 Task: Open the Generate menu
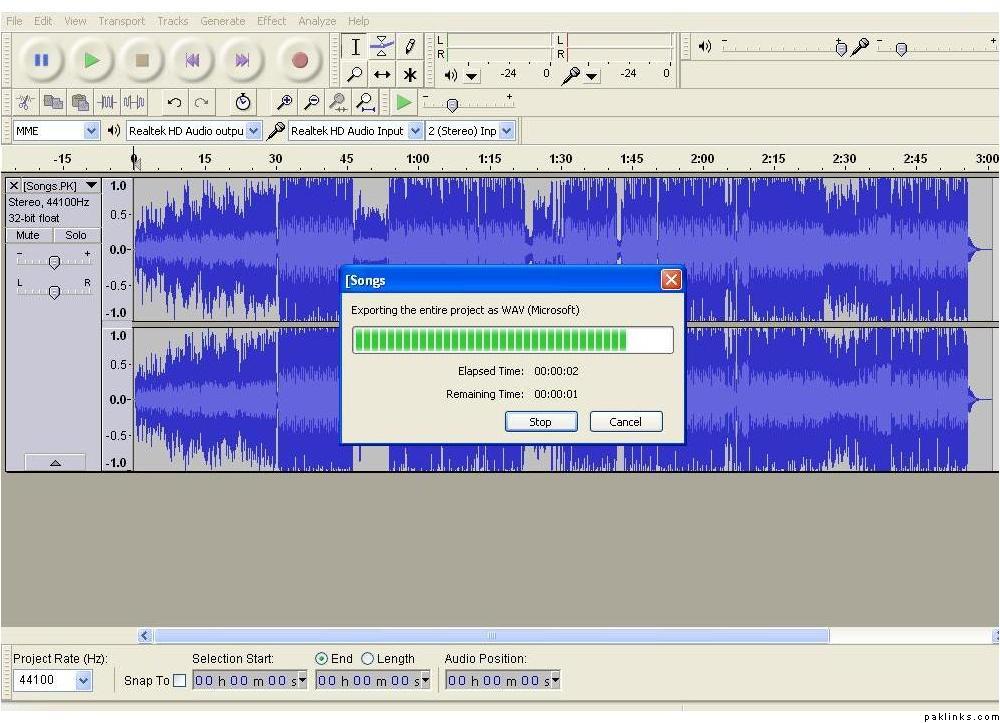pyautogui.click(x=222, y=21)
